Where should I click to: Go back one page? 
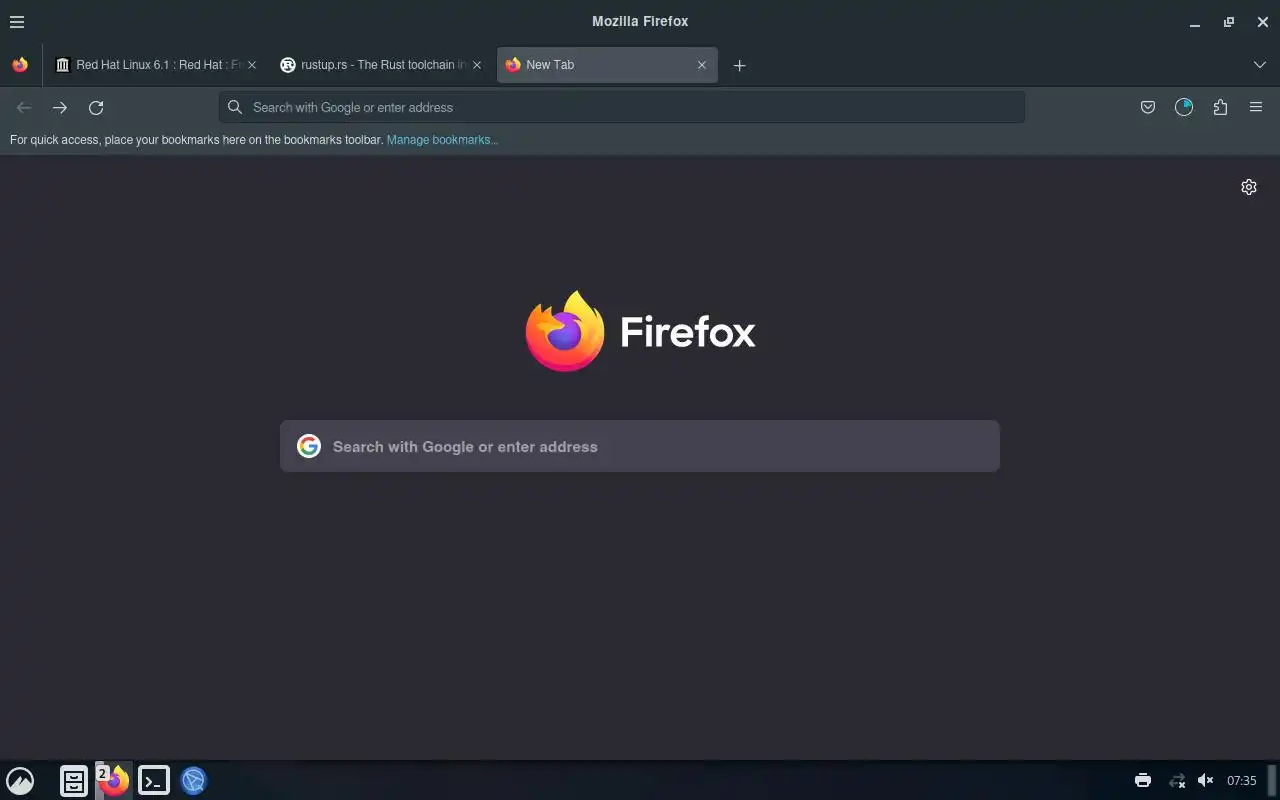pos(24,107)
